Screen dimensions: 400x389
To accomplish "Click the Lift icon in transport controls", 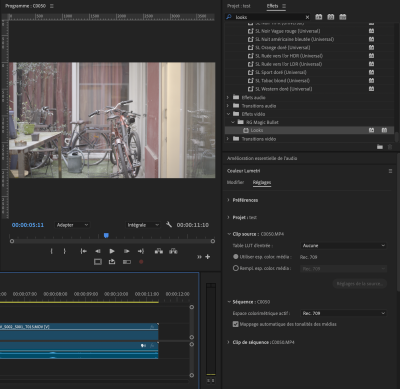I will pos(159,251).
